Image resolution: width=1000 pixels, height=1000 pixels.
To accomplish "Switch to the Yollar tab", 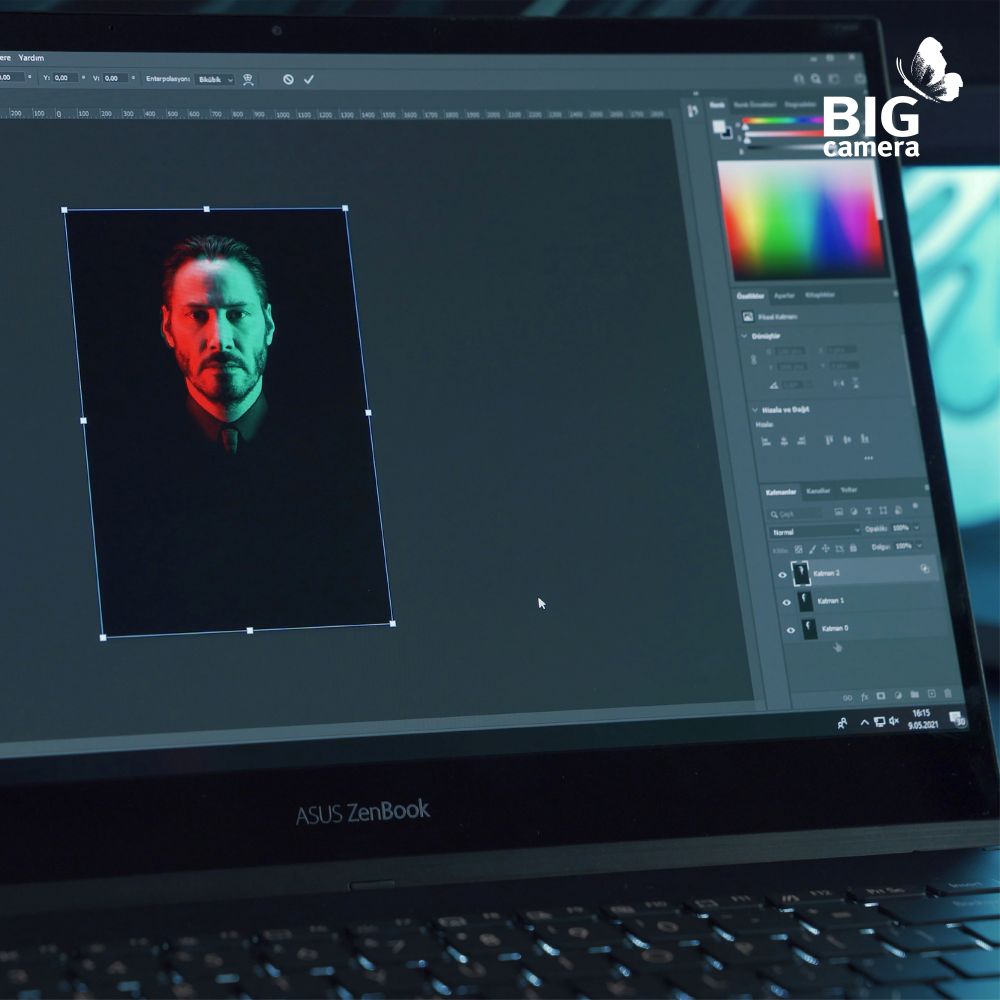I will tap(848, 490).
